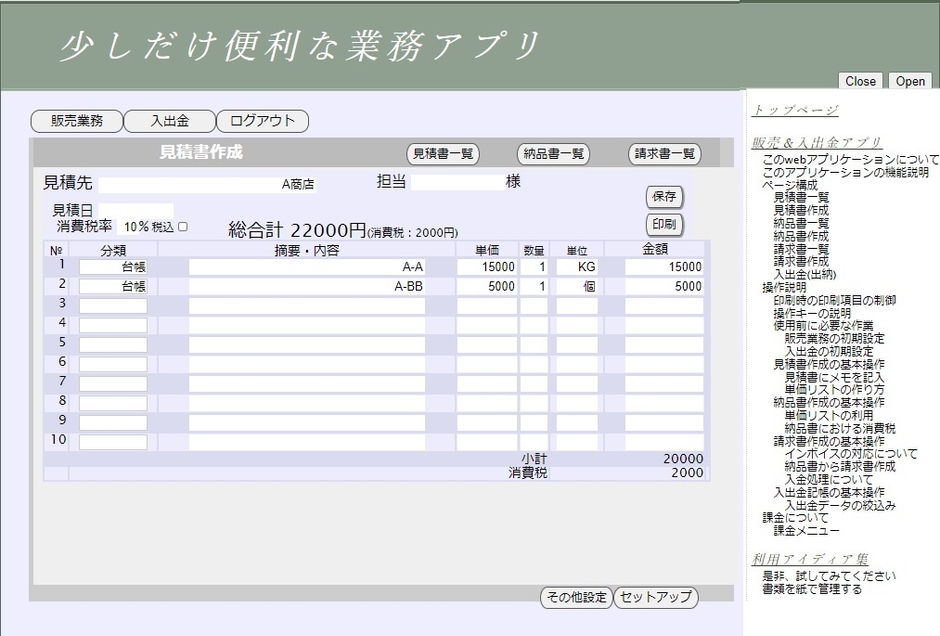
Task: Click the Open tab of side panel
Action: 910,81
